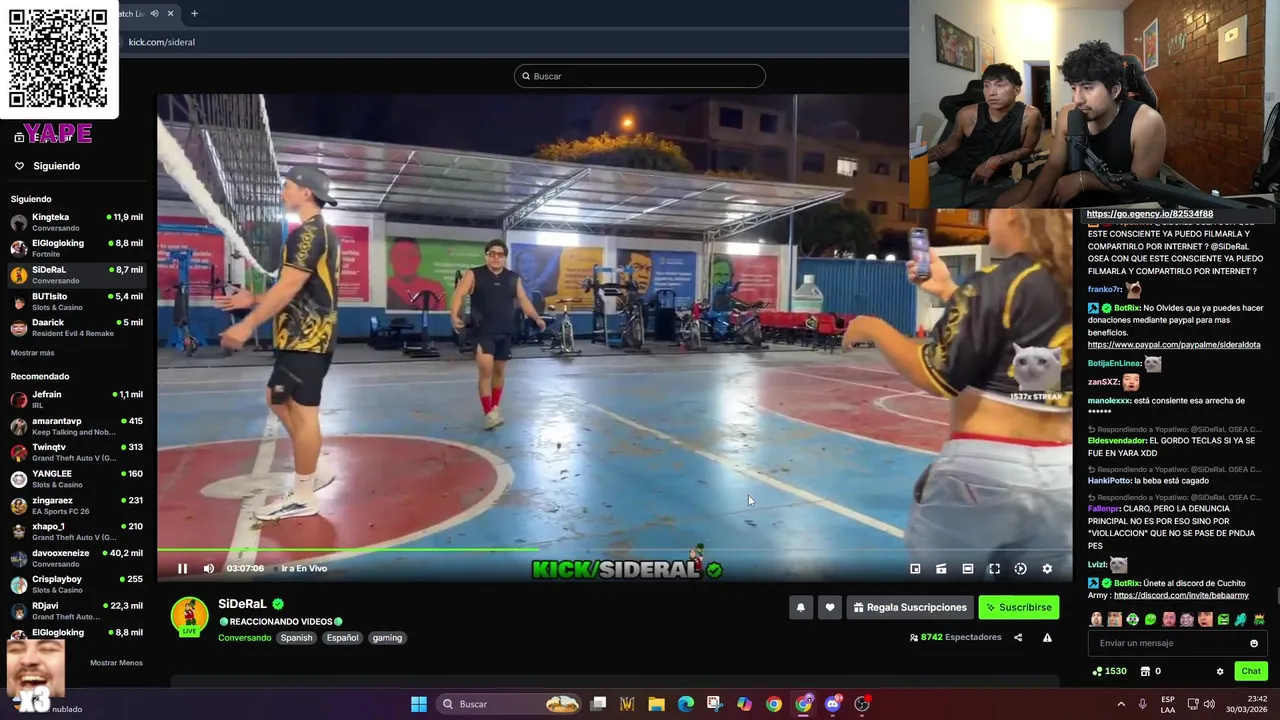Open channel points icon showing 1530
This screenshot has height=720, width=1280.
coord(1110,671)
